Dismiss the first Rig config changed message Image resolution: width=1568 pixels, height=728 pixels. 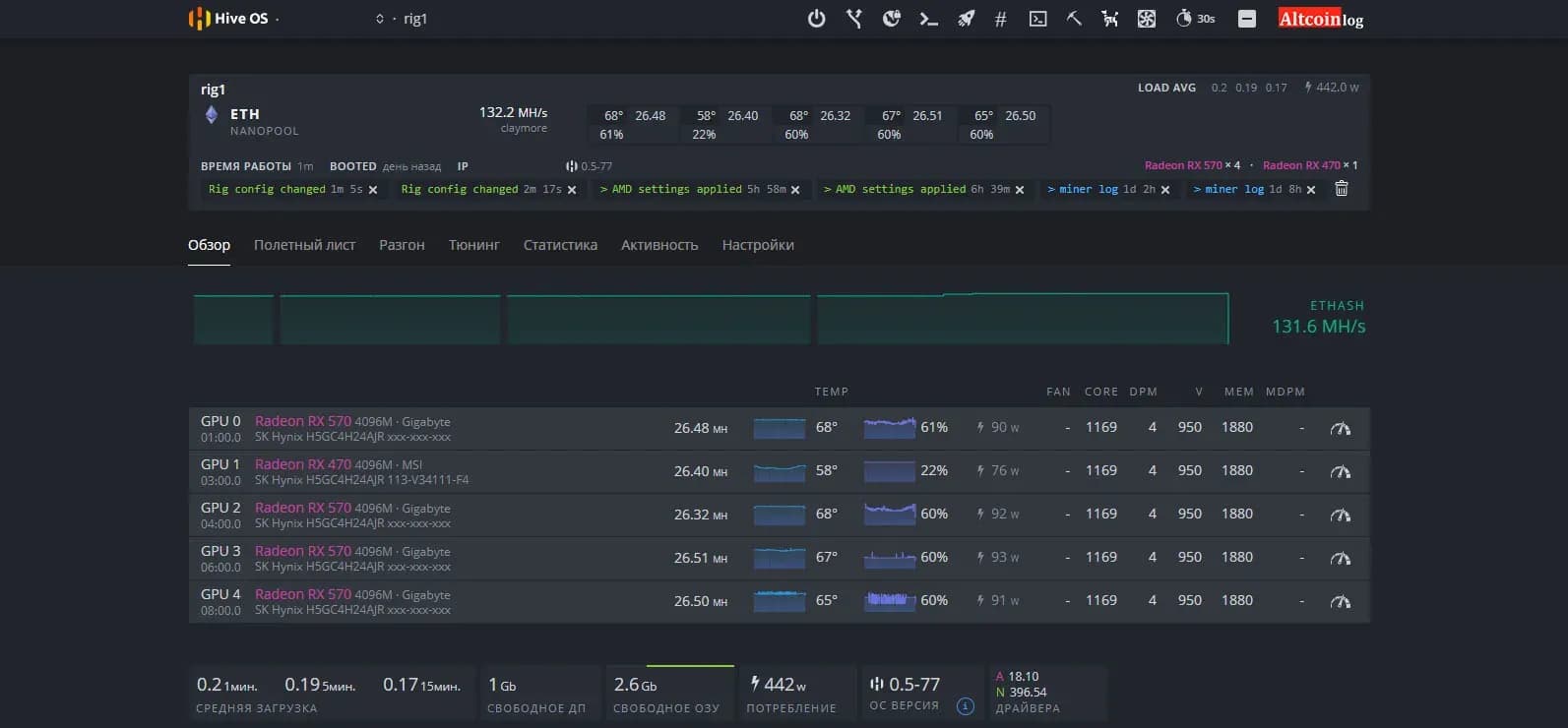(373, 190)
